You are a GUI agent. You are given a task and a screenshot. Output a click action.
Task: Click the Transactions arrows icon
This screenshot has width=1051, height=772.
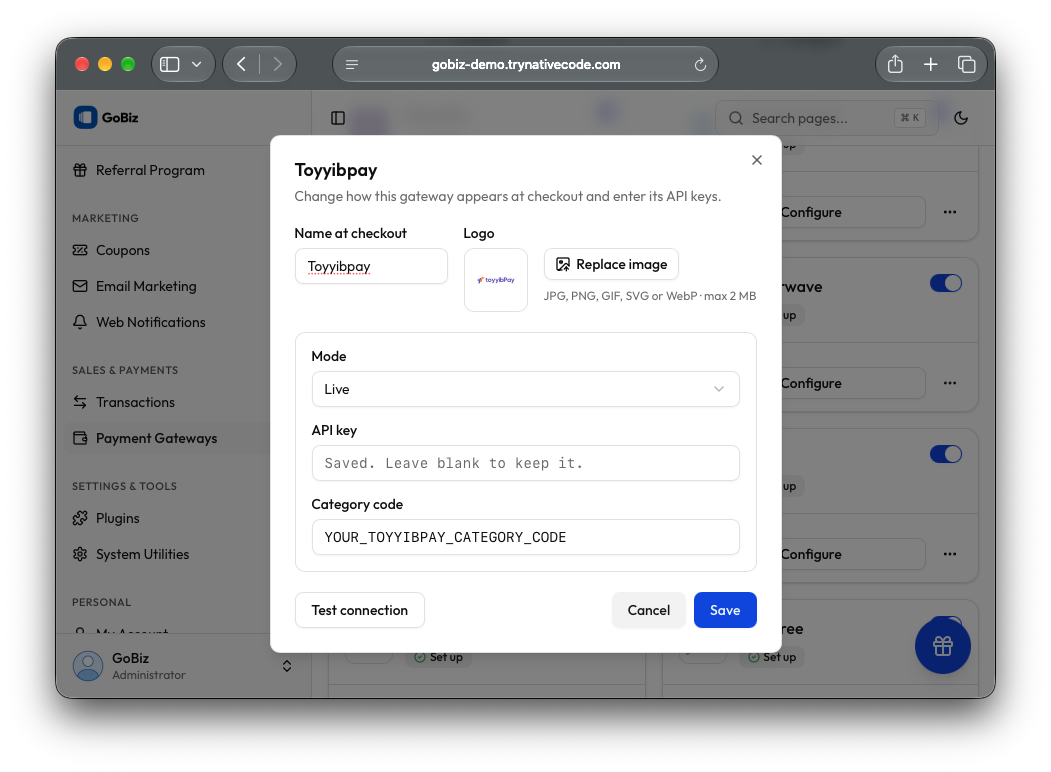(x=80, y=402)
